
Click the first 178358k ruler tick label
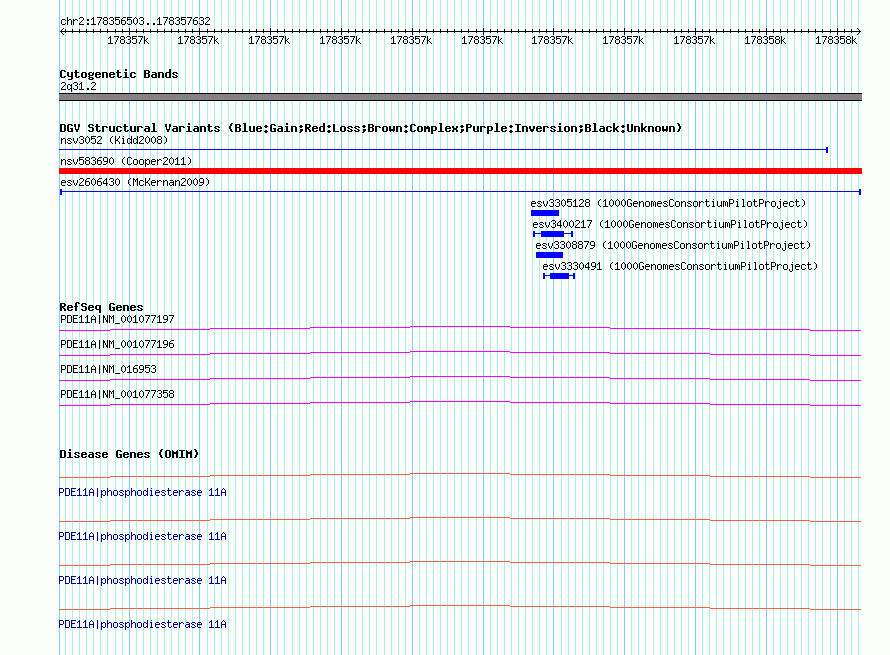(765, 40)
